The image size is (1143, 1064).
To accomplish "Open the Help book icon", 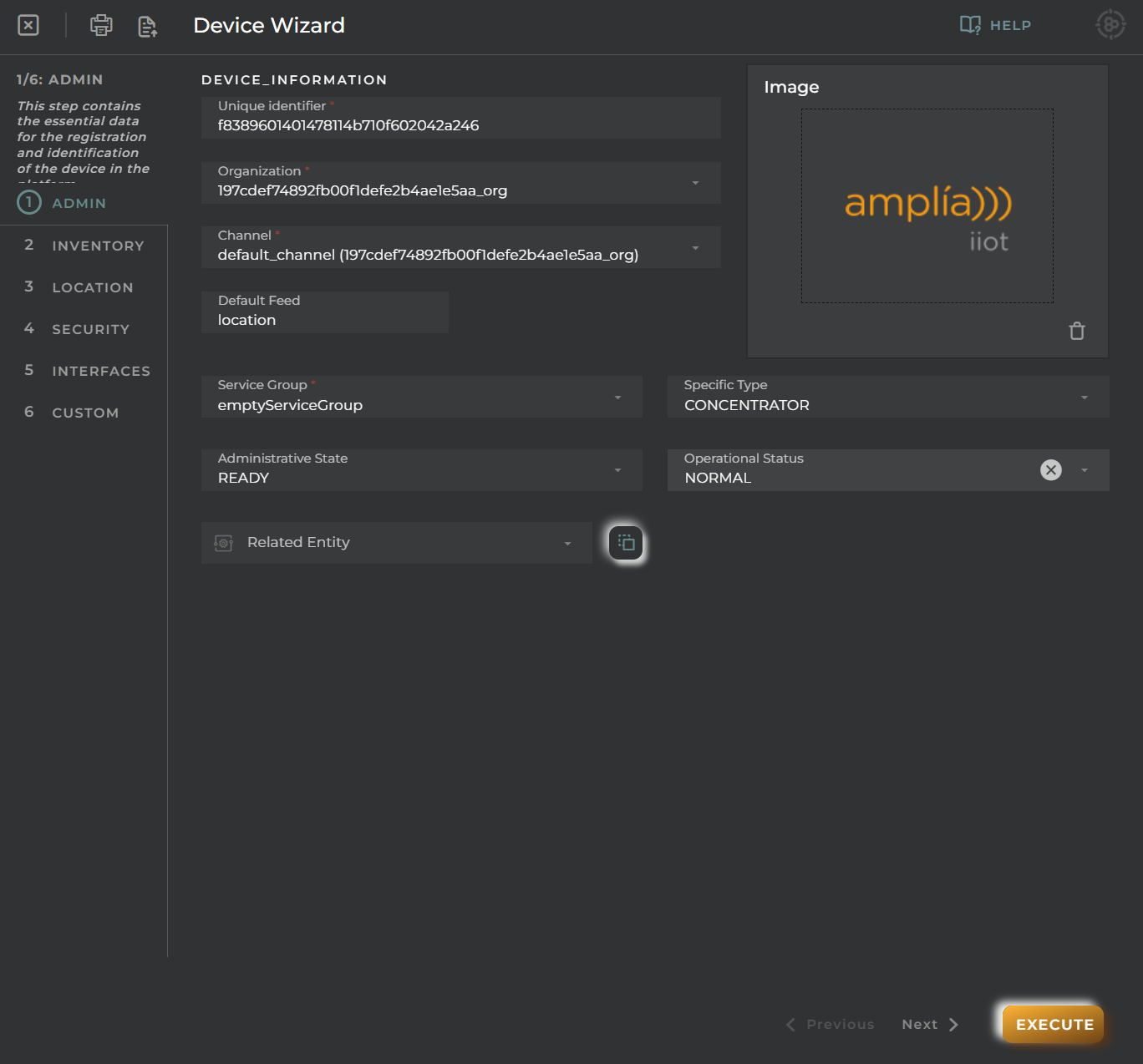I will point(970,25).
